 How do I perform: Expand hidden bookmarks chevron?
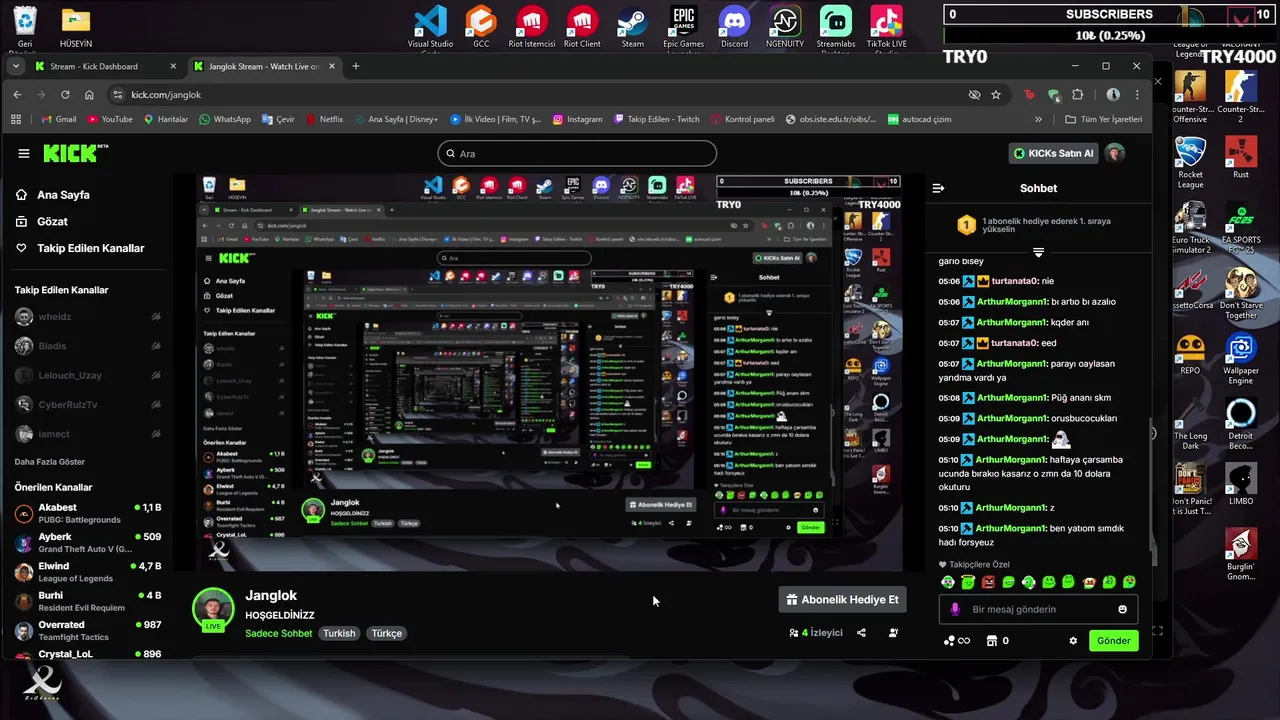click(x=1038, y=119)
